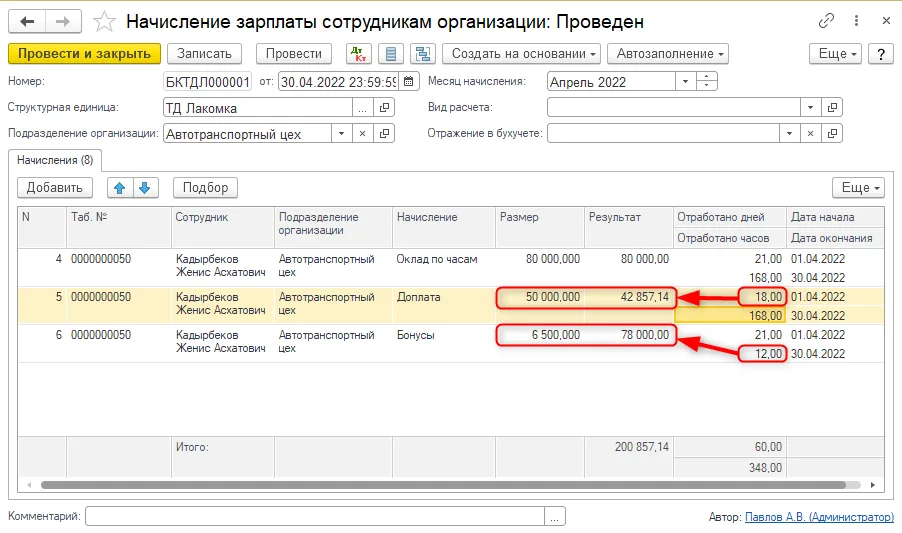
Task: Click the Номер input field
Action: pyautogui.click(x=207, y=82)
